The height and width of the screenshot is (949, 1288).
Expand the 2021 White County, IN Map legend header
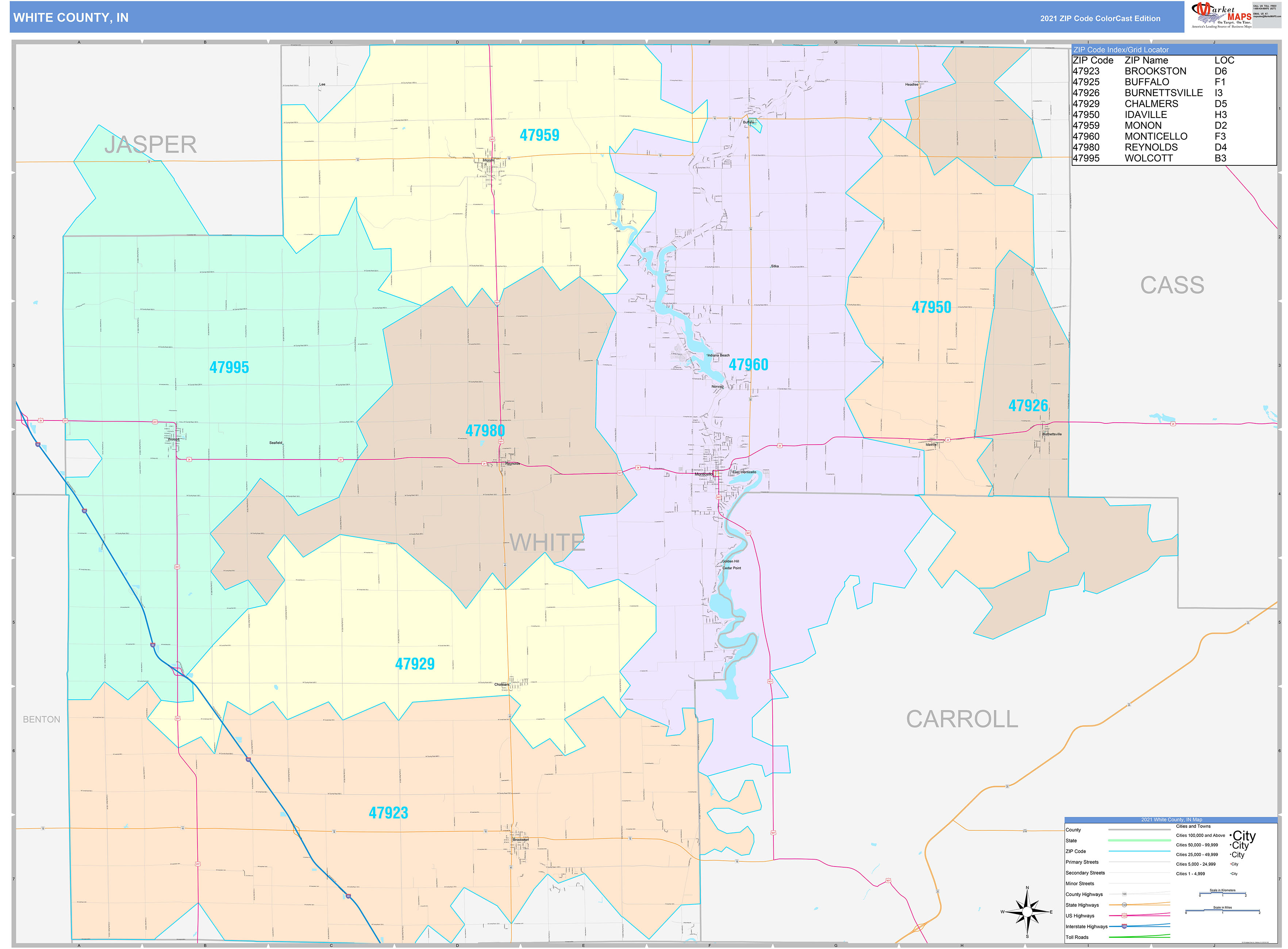point(1172,819)
